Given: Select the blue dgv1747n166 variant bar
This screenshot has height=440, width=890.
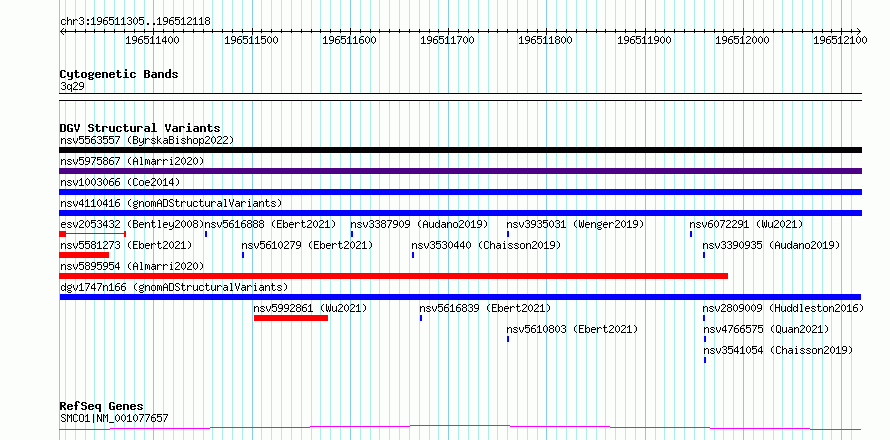Looking at the screenshot, I should click(x=460, y=297).
